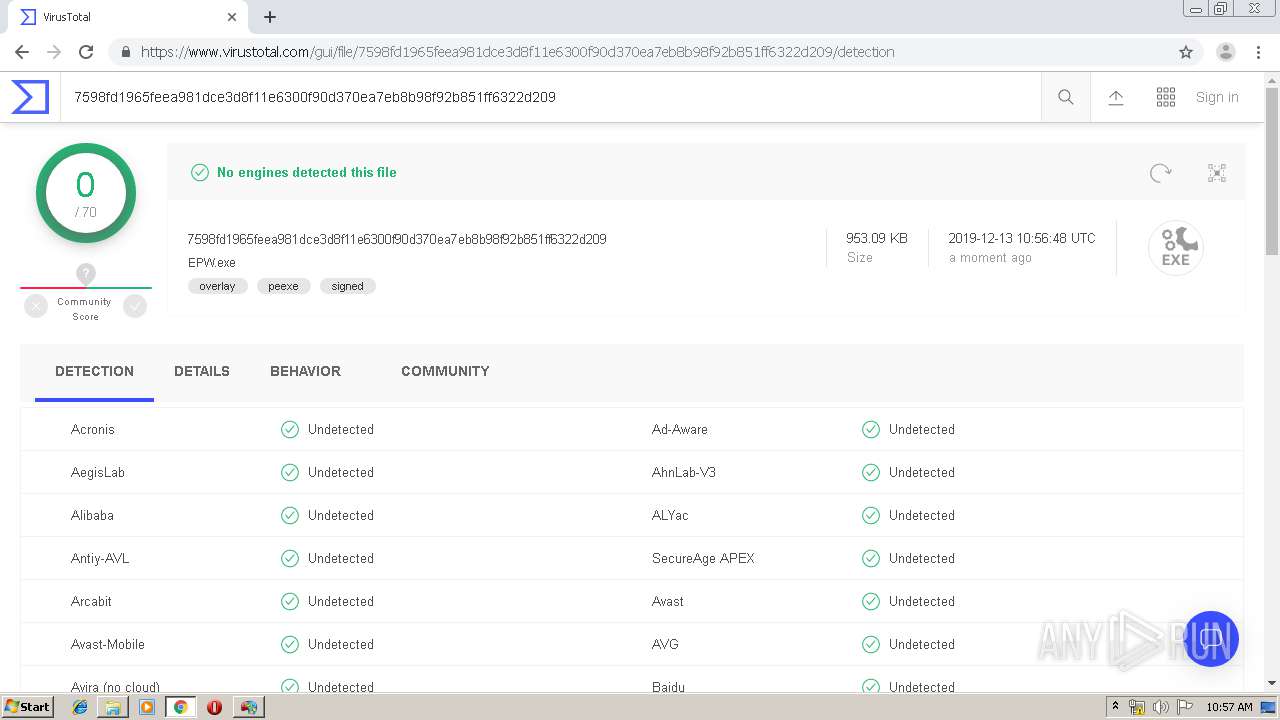The width and height of the screenshot is (1280, 720).
Task: Switch to the DETAILS tab
Action: pos(202,371)
